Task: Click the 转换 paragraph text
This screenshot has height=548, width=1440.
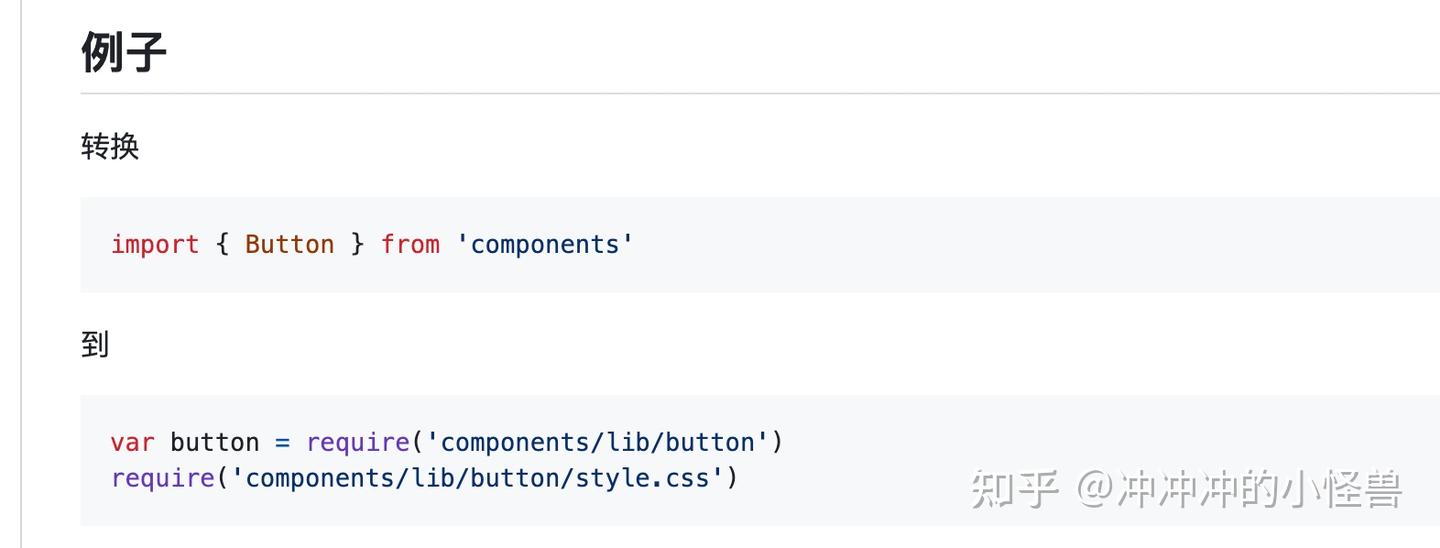Action: click(110, 147)
